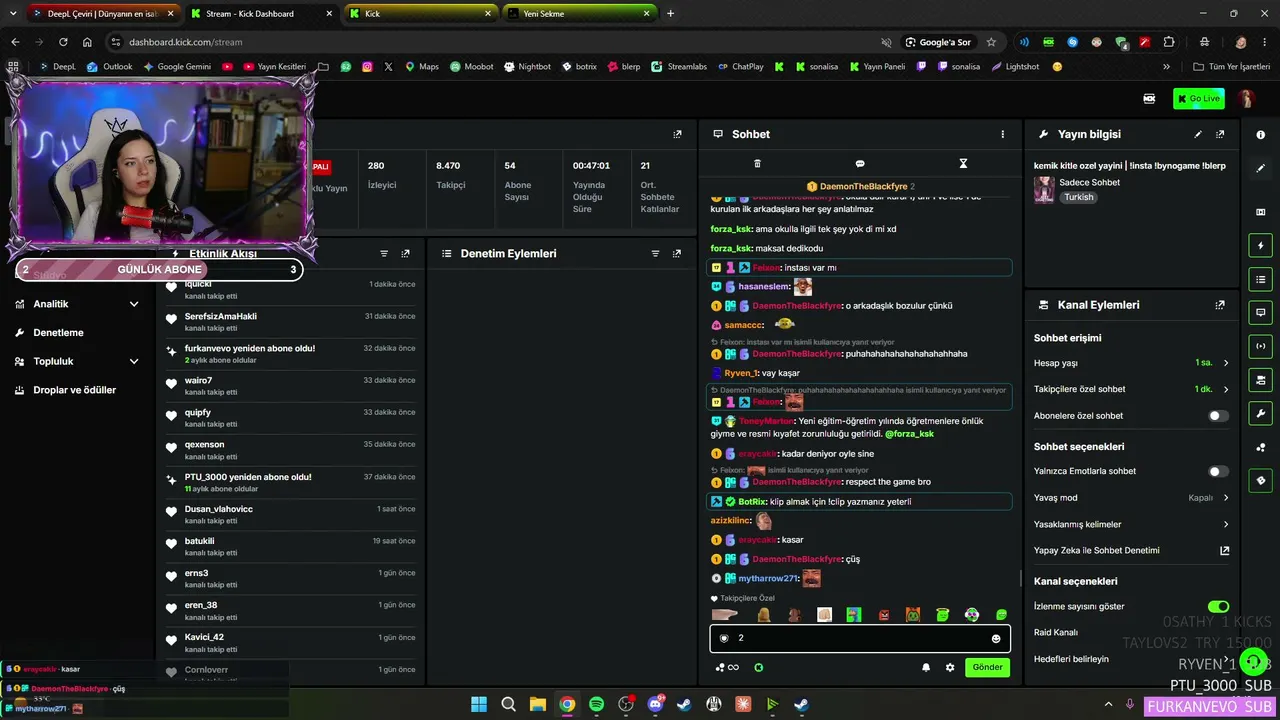Click the Turkish language tag
The height and width of the screenshot is (720, 1280).
point(1079,197)
